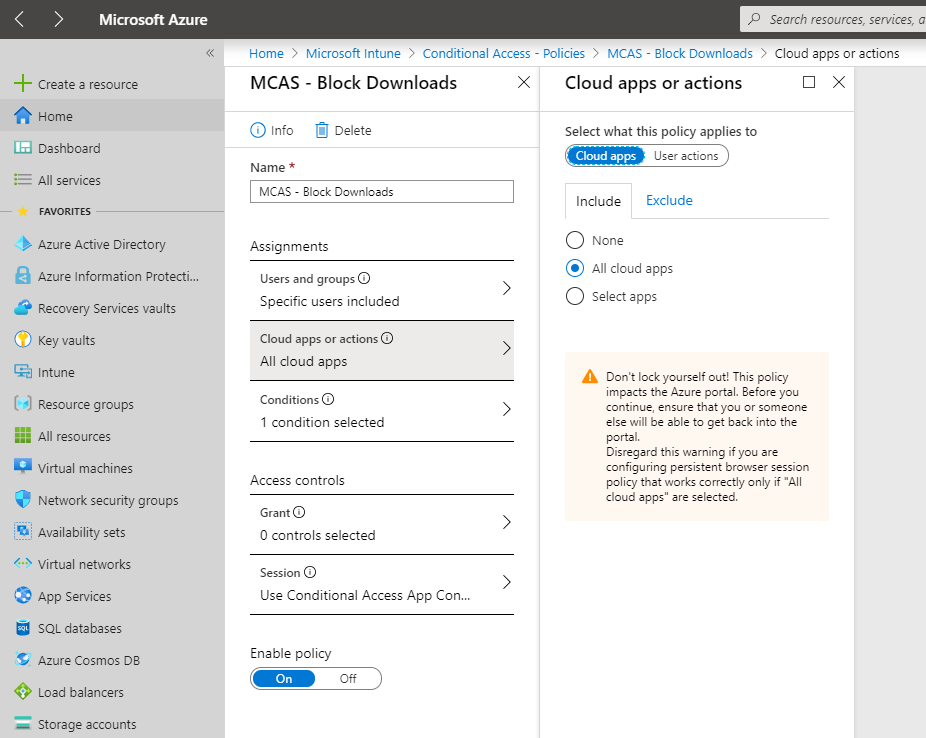Open the Network security groups shield icon
This screenshot has width=926, height=738.
point(22,499)
